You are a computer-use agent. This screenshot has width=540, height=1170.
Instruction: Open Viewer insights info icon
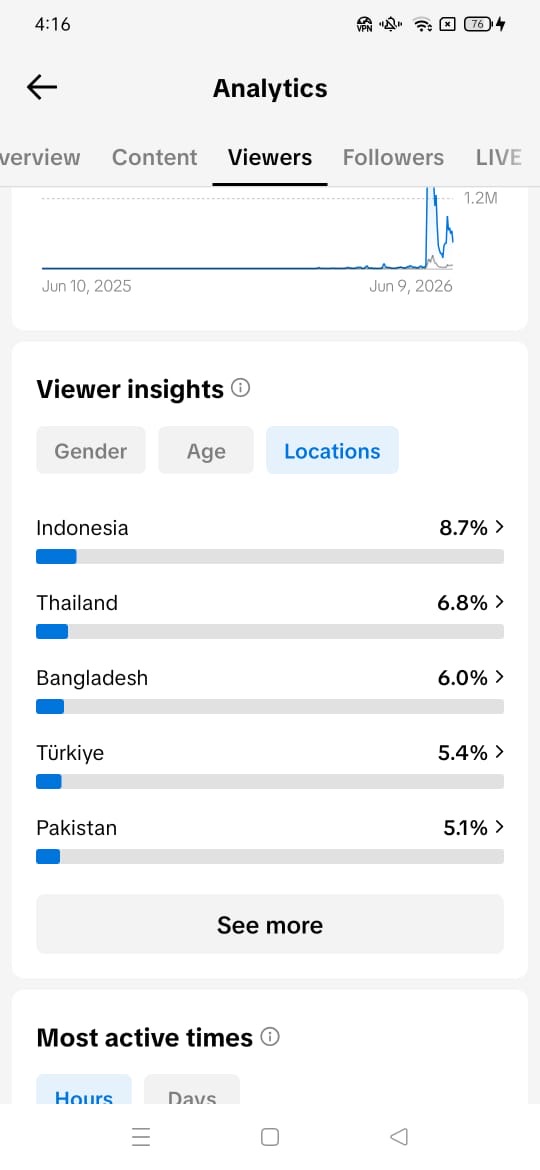click(240, 388)
